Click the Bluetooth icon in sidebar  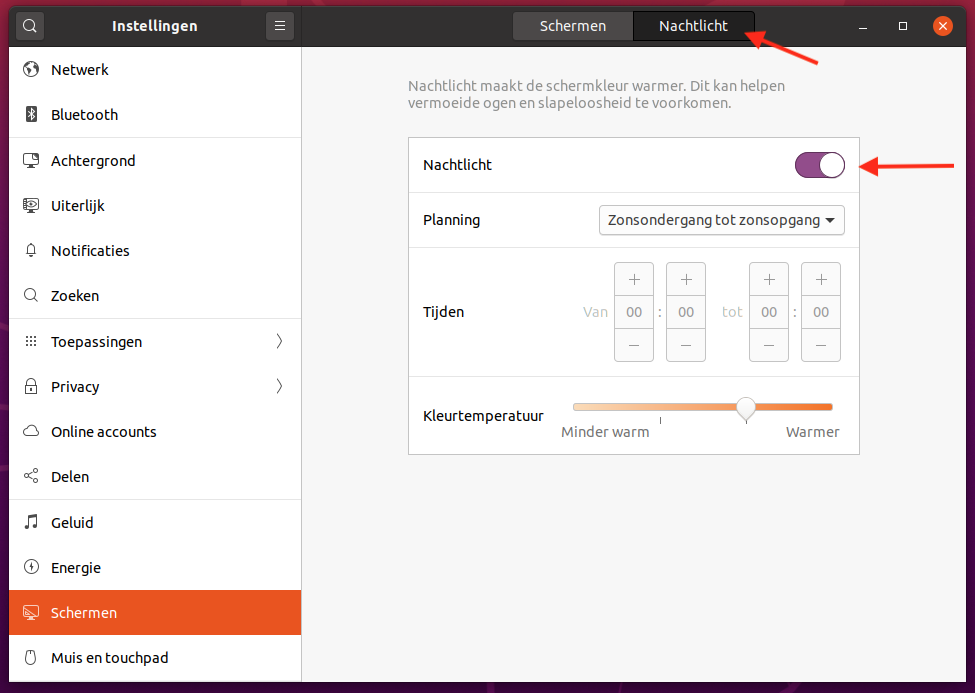[31, 115]
